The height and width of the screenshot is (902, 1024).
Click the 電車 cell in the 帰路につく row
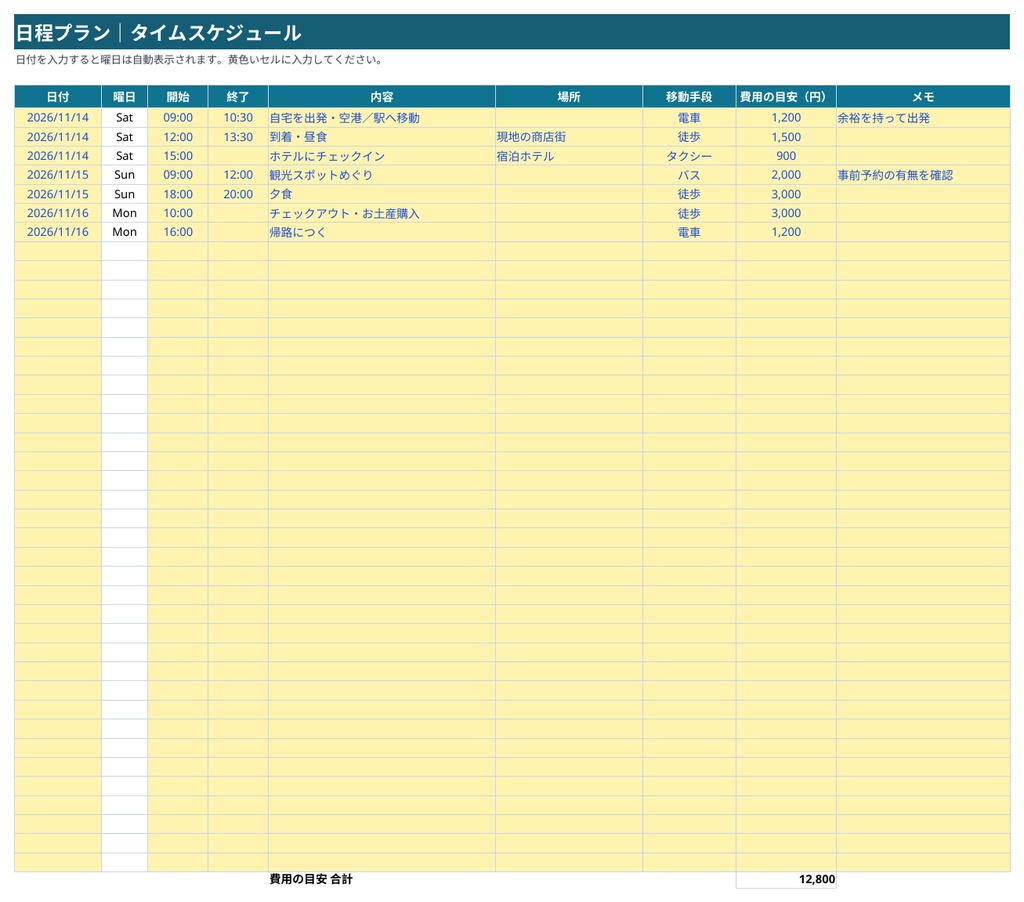coord(689,232)
